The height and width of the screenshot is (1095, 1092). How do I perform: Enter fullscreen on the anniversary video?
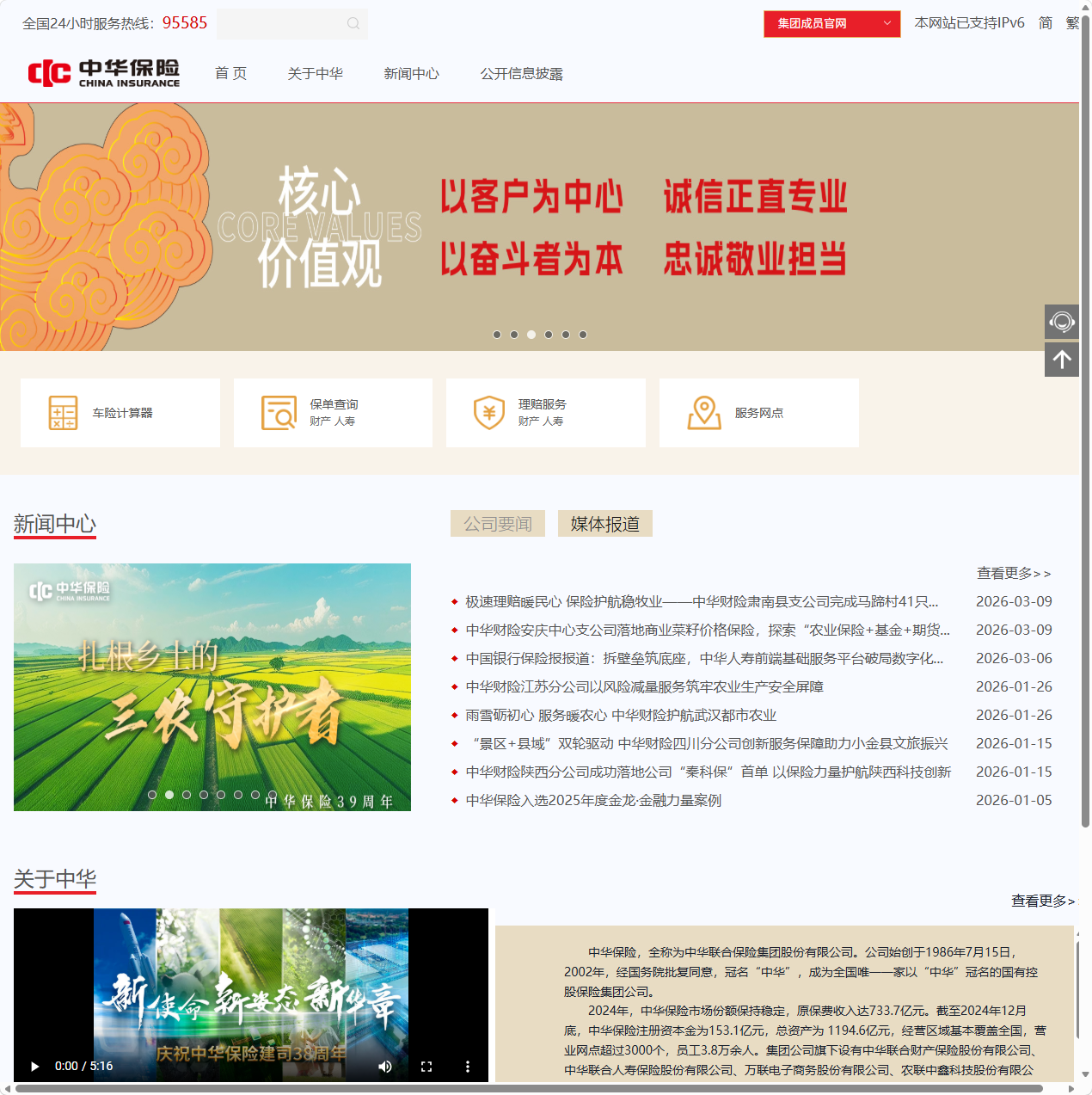click(427, 1066)
